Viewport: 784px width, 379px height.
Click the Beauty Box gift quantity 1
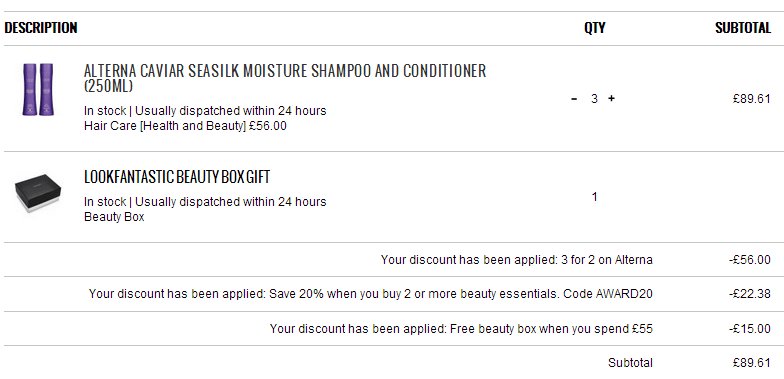594,197
